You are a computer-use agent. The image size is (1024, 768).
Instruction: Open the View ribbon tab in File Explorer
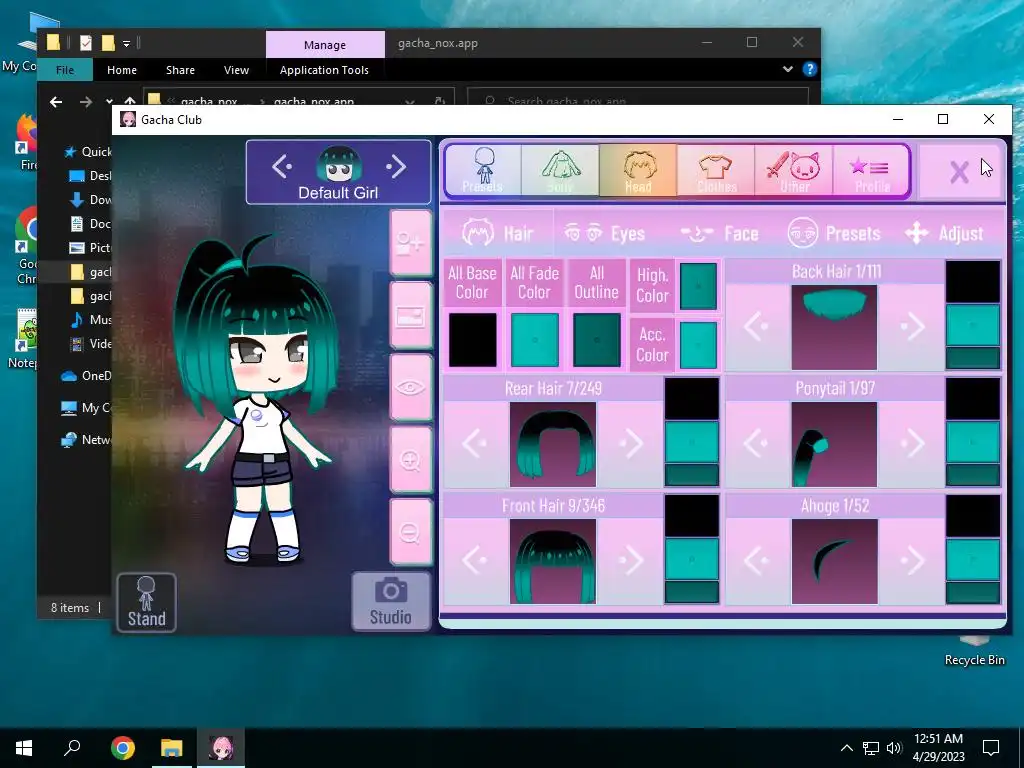[236, 70]
